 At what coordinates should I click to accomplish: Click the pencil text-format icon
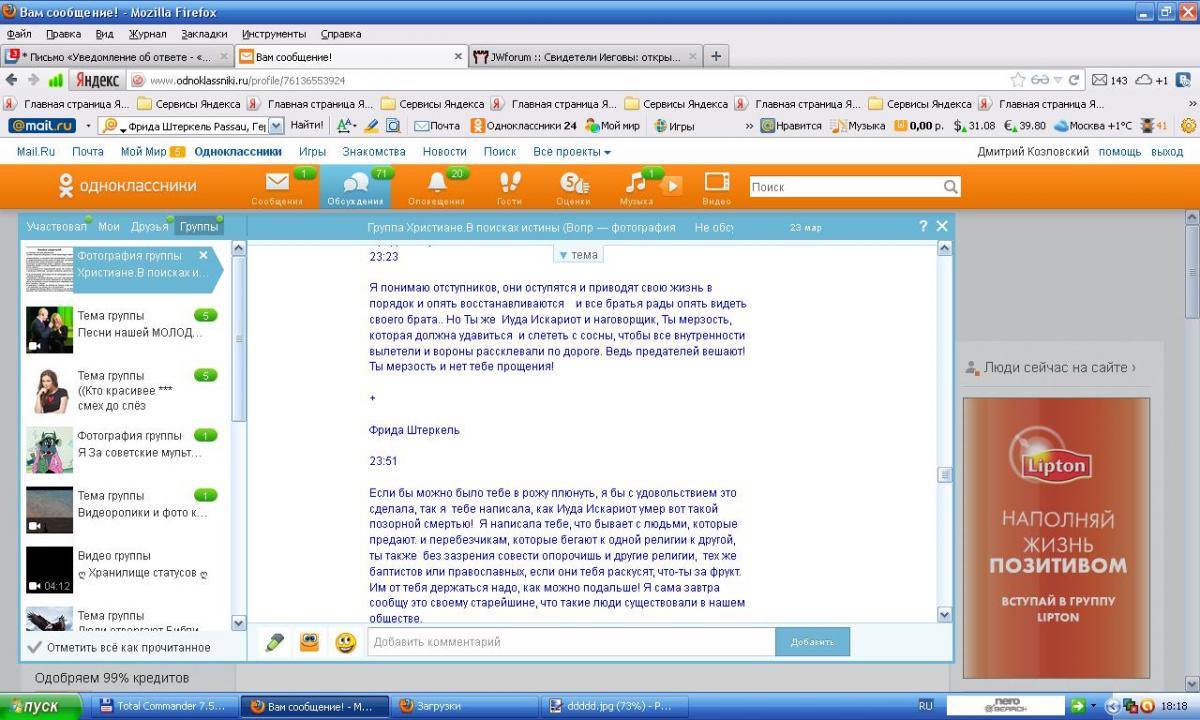[x=274, y=642]
